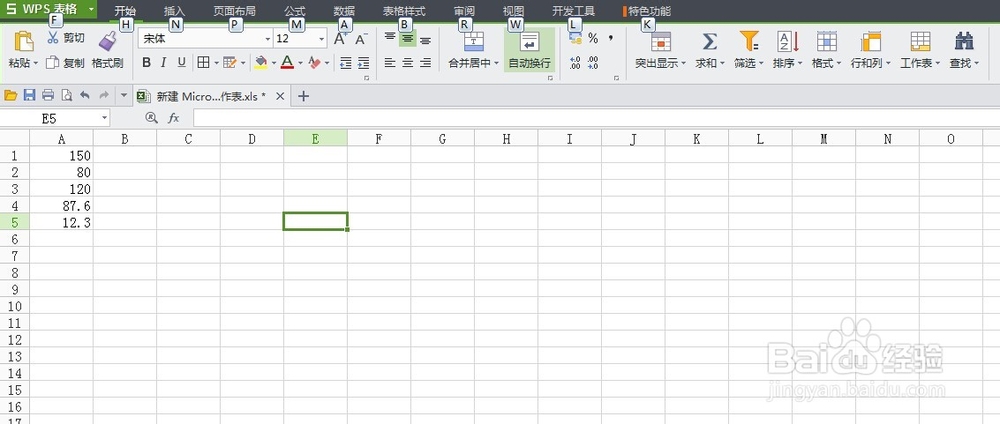Click inside the formula bar input

[596, 118]
